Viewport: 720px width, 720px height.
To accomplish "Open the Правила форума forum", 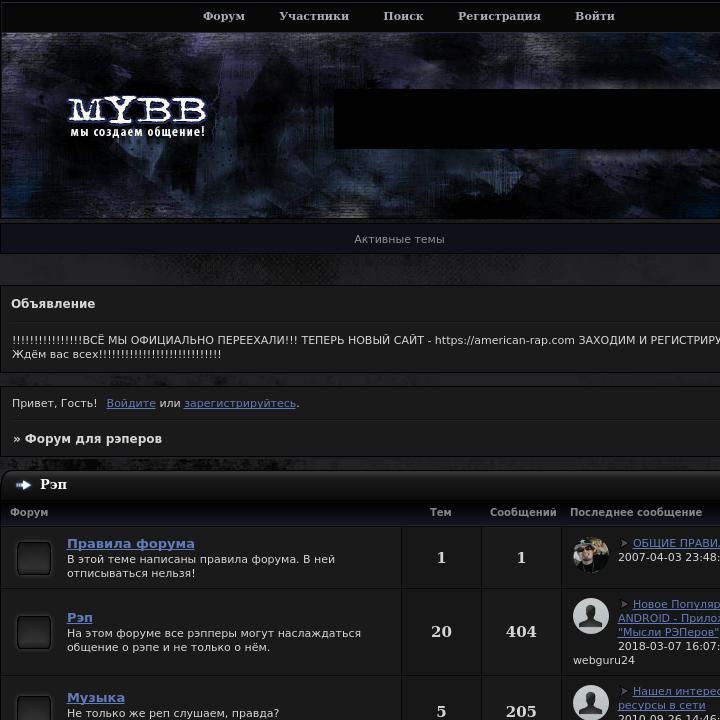I will [130, 544].
